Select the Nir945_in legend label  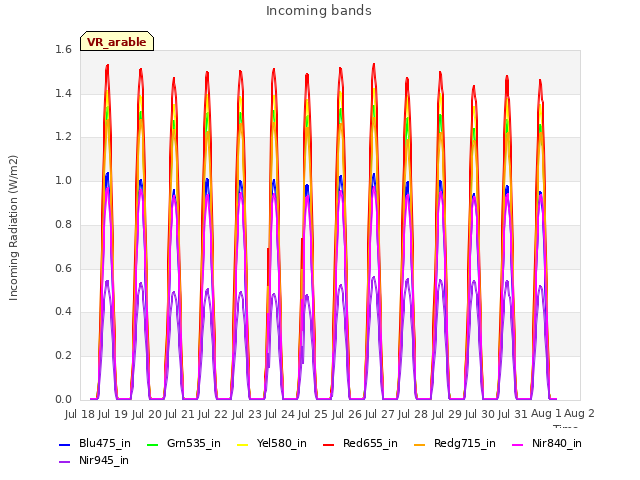point(104,461)
